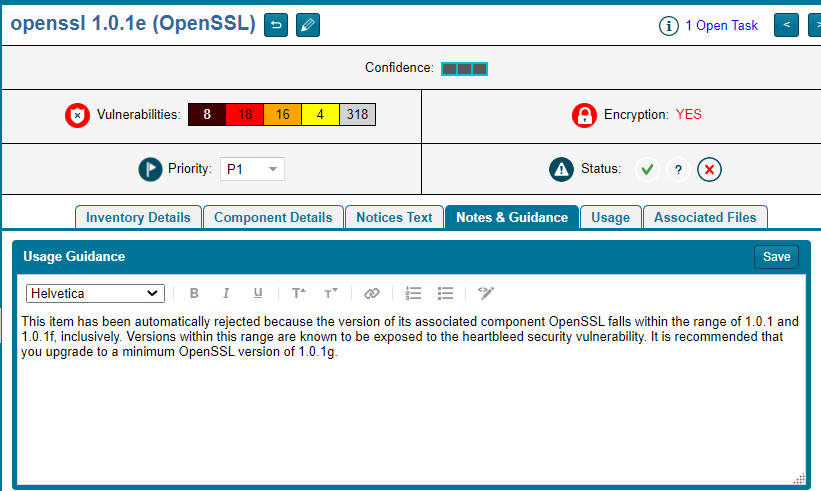Switch to Usage tab
Screen dimensions: 821x491
click(x=611, y=217)
